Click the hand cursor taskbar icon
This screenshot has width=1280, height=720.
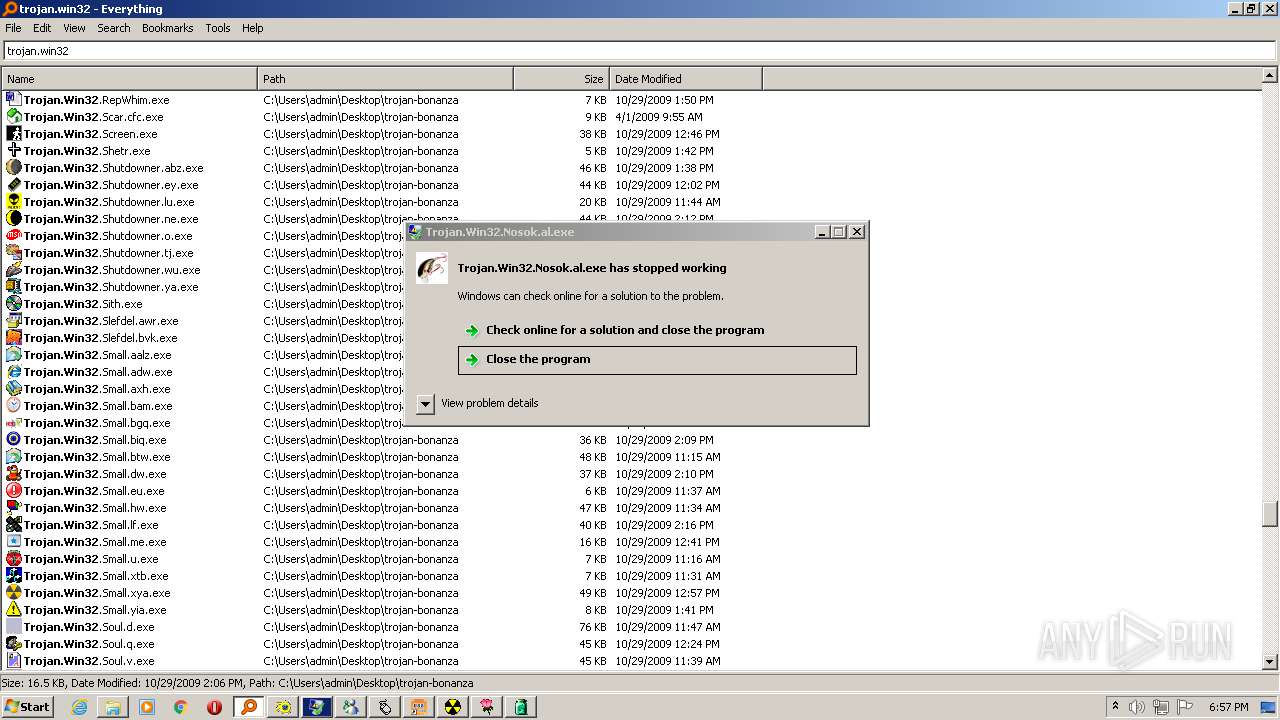pyautogui.click(x=385, y=707)
